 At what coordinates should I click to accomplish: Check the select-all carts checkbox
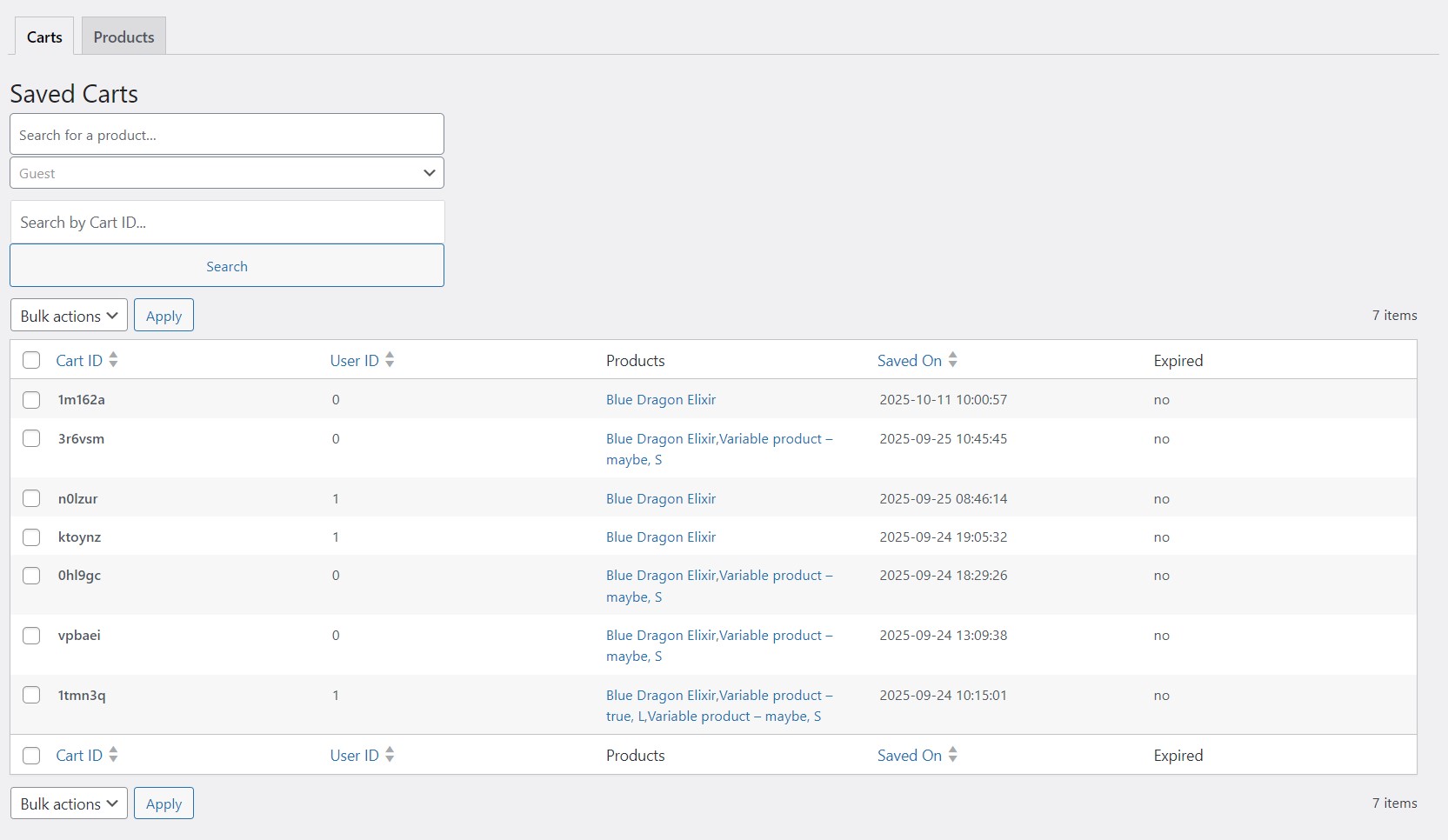click(x=31, y=360)
